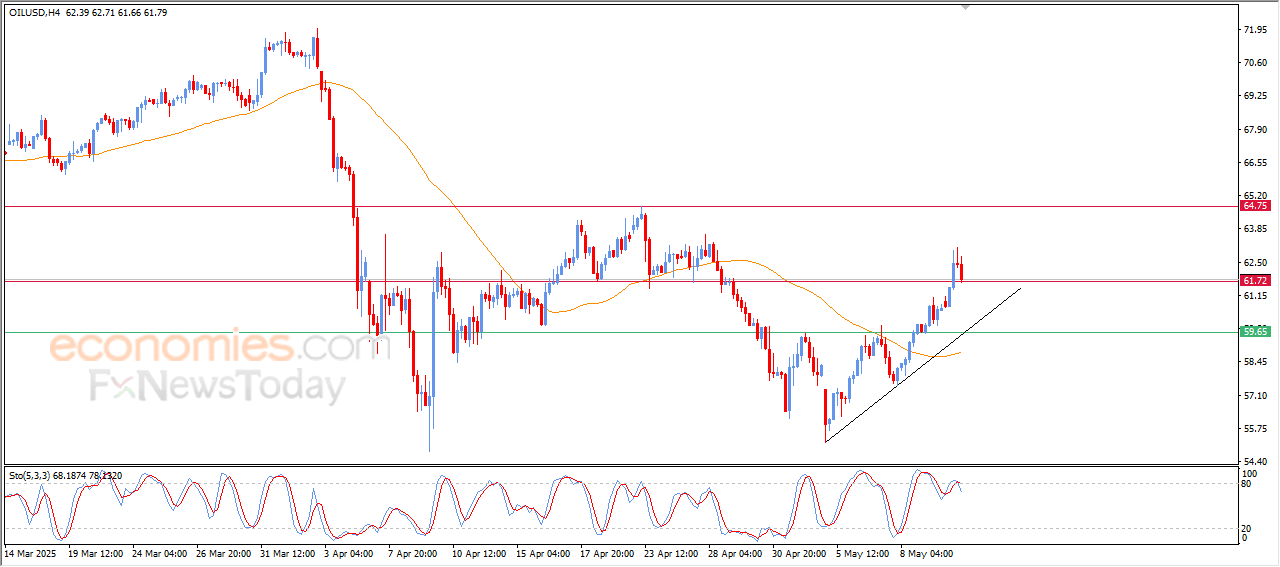The image size is (1280, 567).
Task: Click the 63.85 price axis label
Action: pos(1254,229)
